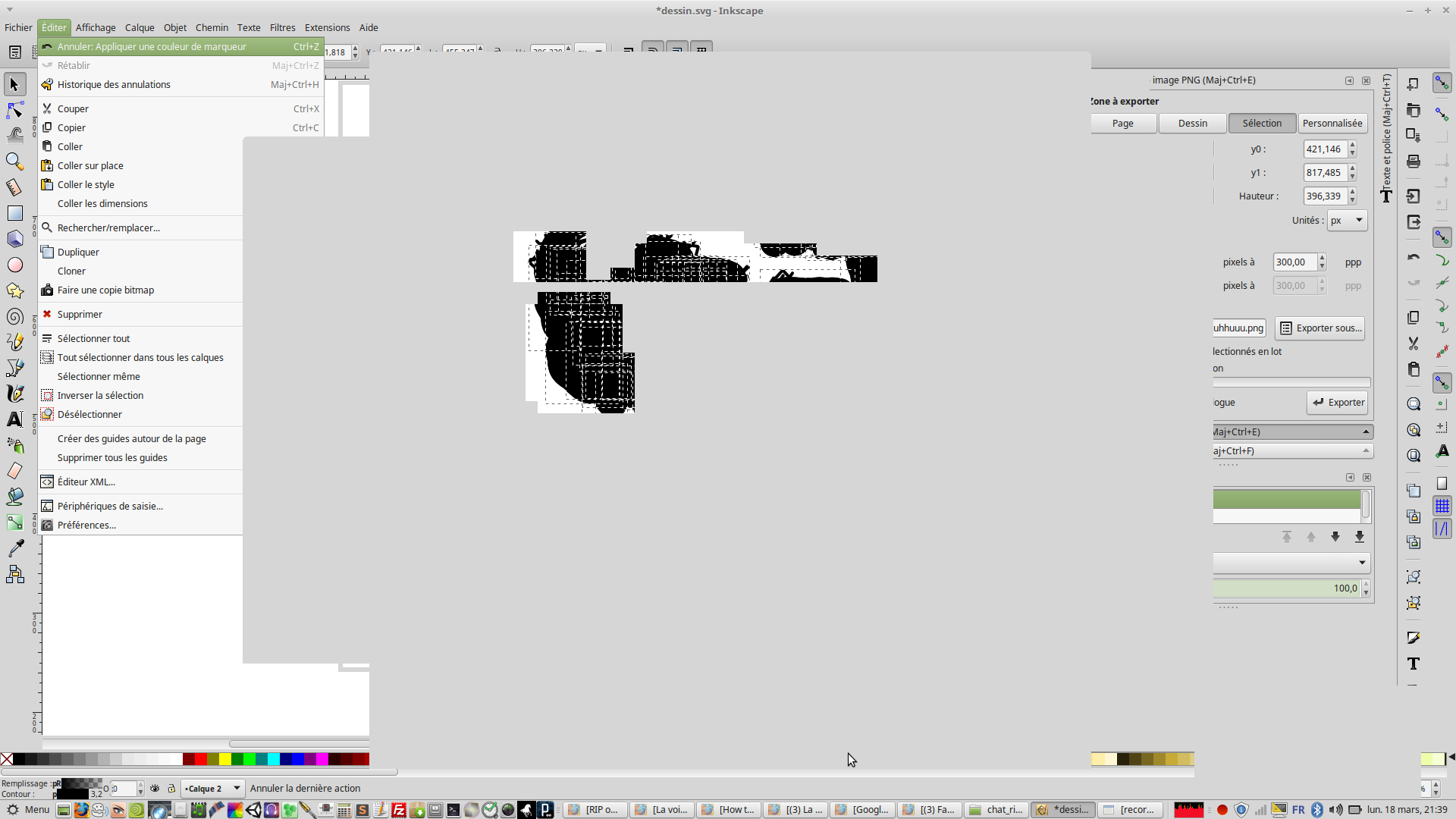Pick the yellow swatch in palette
This screenshot has width=1456, height=819.
click(225, 759)
